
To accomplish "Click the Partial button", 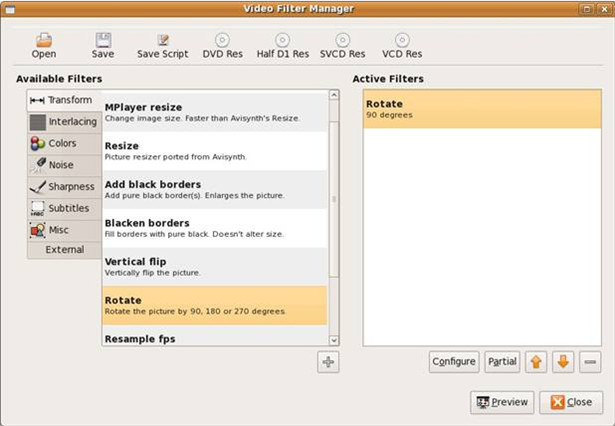I will point(502,362).
